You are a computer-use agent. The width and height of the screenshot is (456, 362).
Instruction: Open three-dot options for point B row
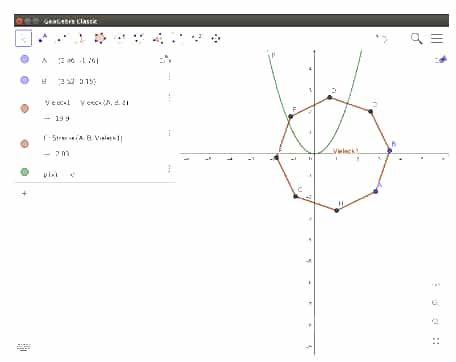click(169, 77)
